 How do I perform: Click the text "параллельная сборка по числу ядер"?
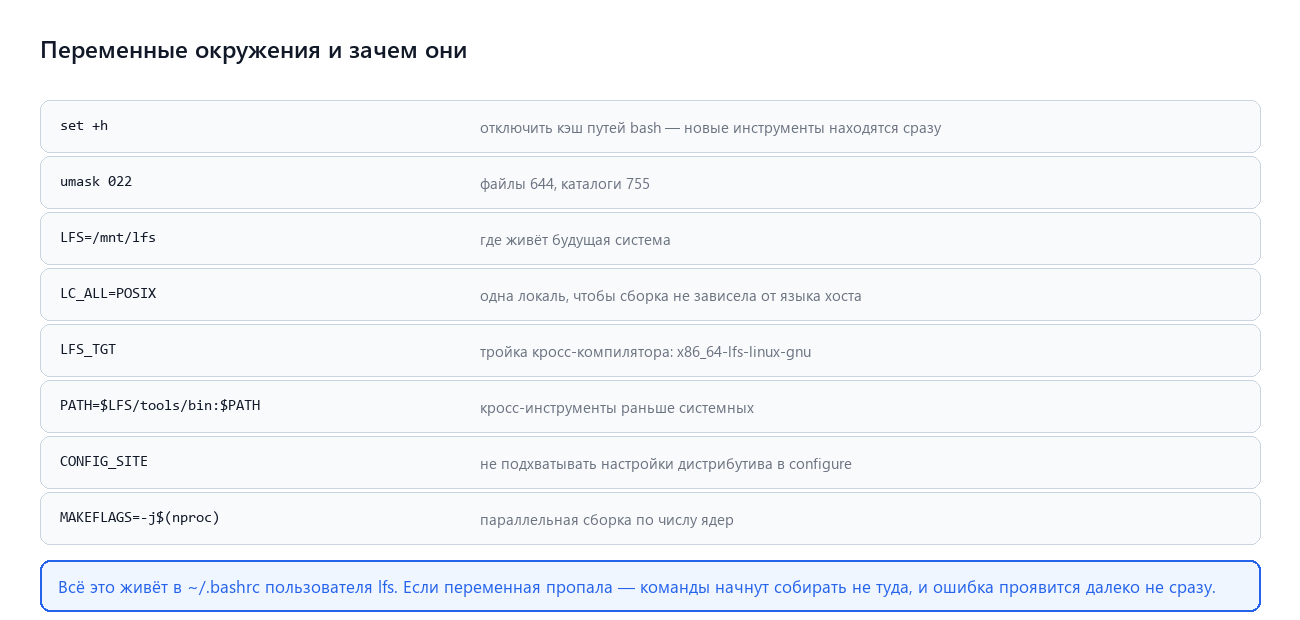click(x=607, y=520)
